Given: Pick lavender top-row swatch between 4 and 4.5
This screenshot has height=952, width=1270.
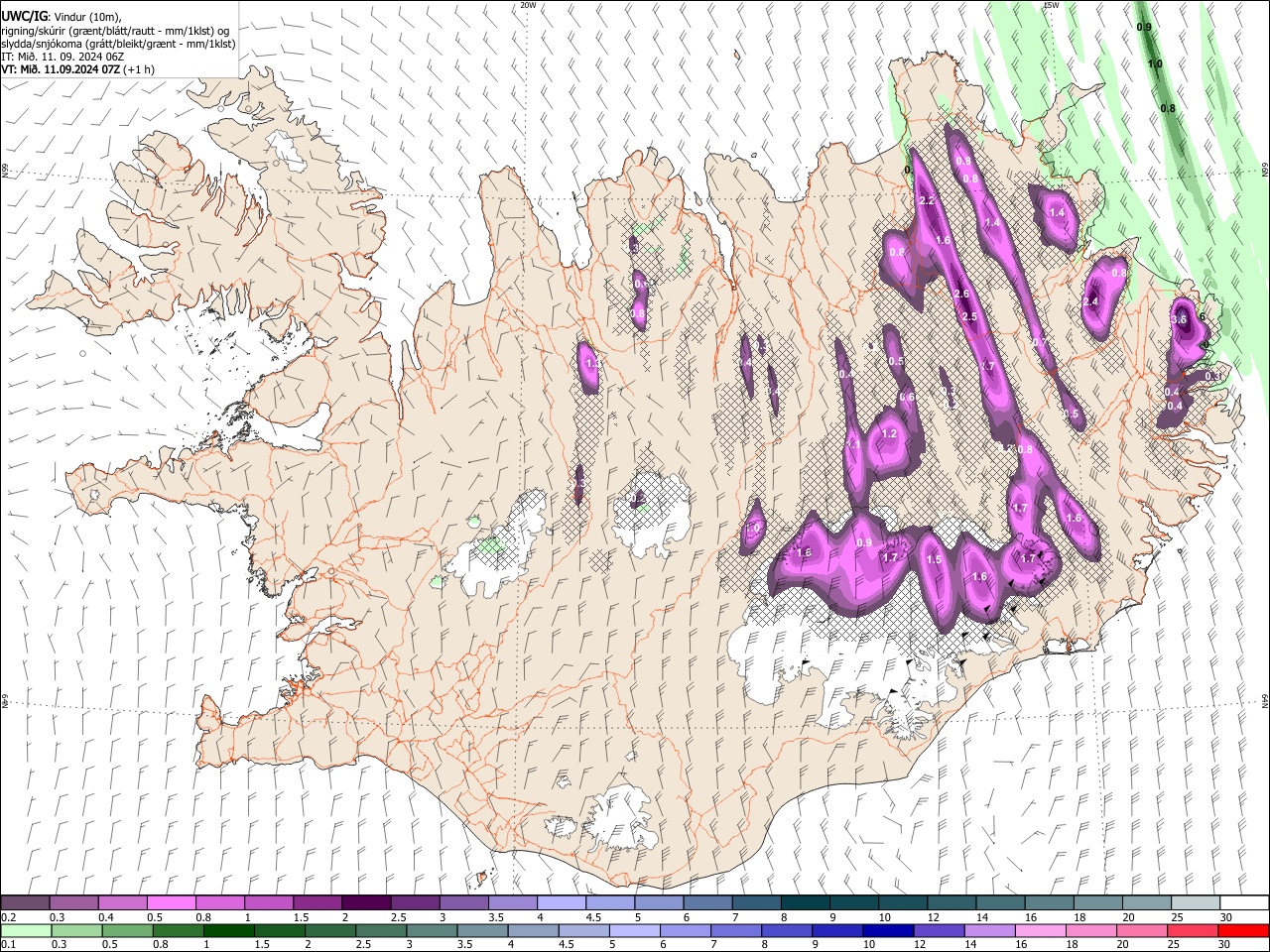Looking at the screenshot, I should [x=561, y=903].
